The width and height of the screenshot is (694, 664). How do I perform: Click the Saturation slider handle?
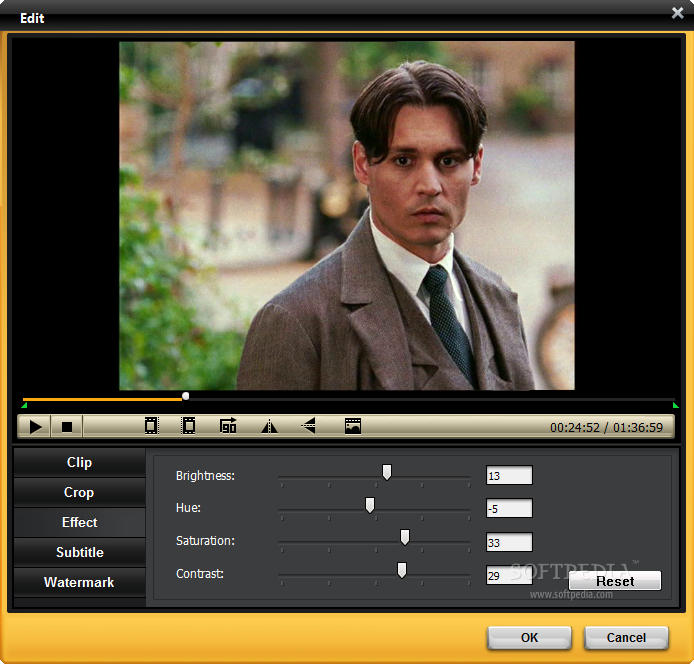point(405,537)
